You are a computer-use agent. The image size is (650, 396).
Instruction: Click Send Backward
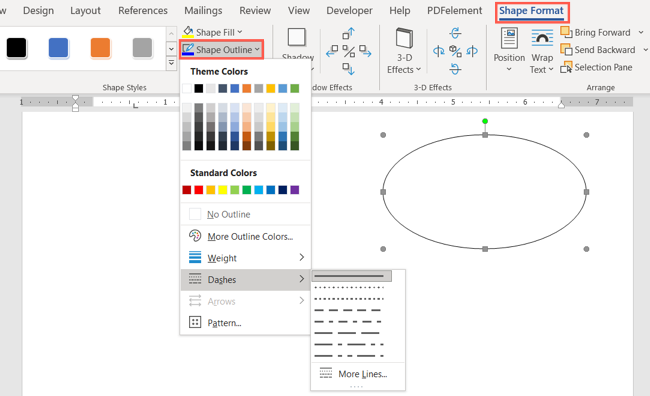598,50
